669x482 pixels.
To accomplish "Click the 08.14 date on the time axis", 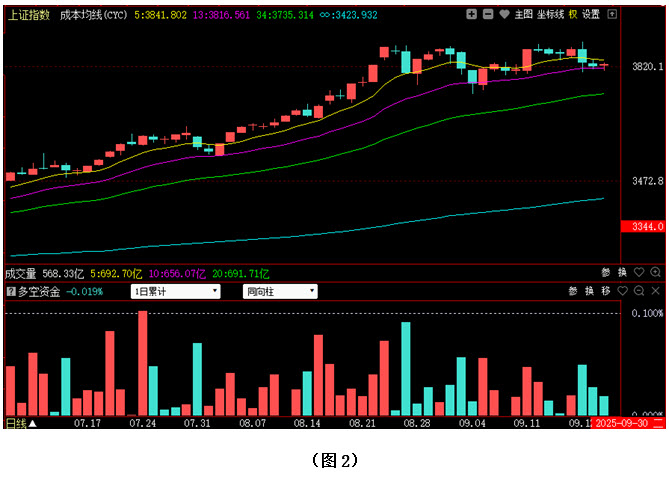I will 307,424.
